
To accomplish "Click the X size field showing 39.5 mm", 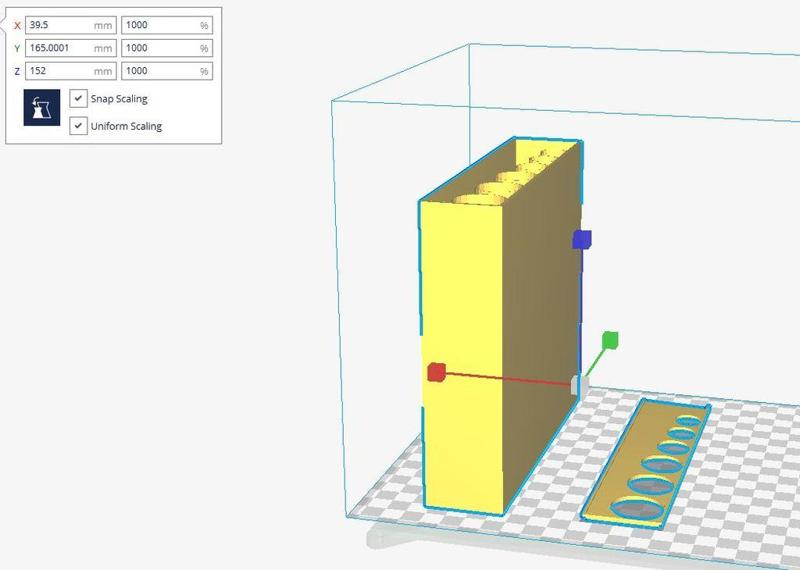I will (71, 25).
